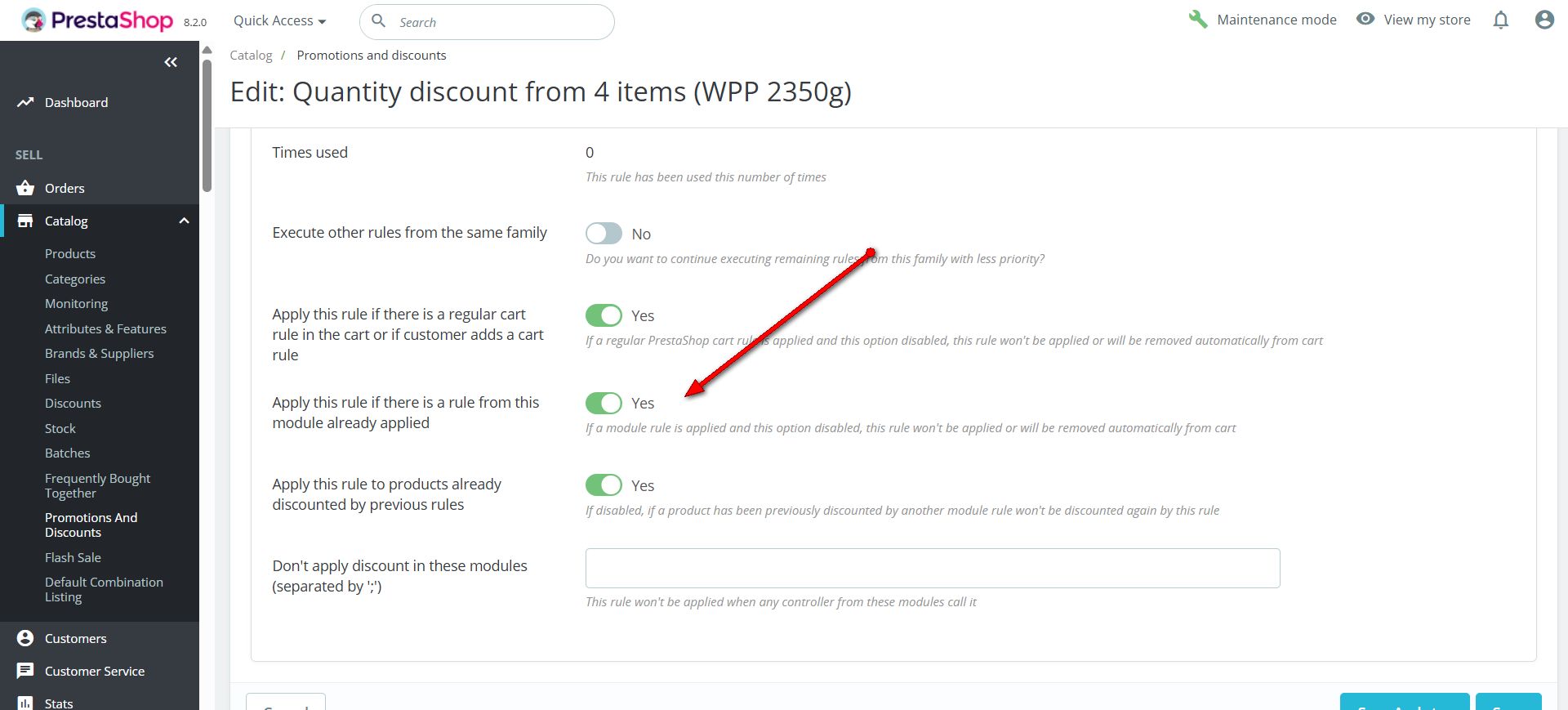Click the Customers person icon
This screenshot has width=1568, height=710.
click(25, 638)
